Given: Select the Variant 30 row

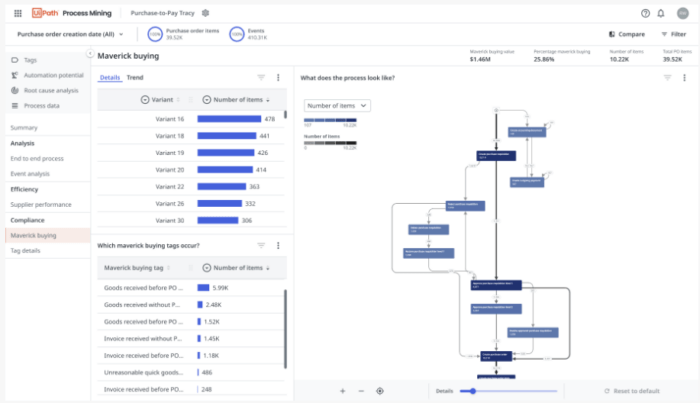Looking at the screenshot, I should 191,221.
